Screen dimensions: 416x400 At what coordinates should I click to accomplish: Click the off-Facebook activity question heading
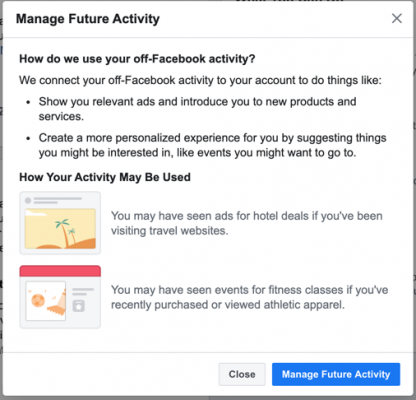point(137,59)
